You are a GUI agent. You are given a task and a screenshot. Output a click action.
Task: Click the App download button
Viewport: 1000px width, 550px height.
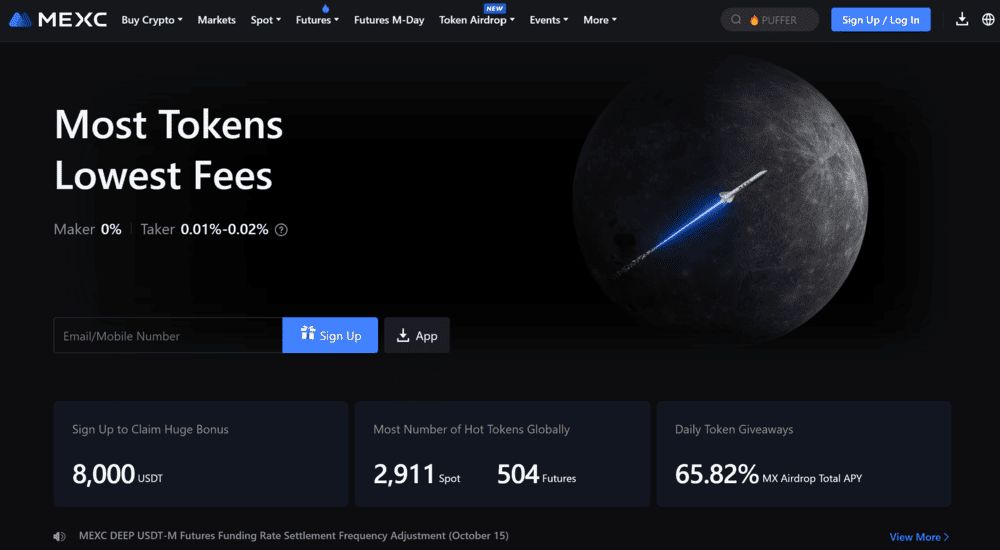[x=416, y=335]
